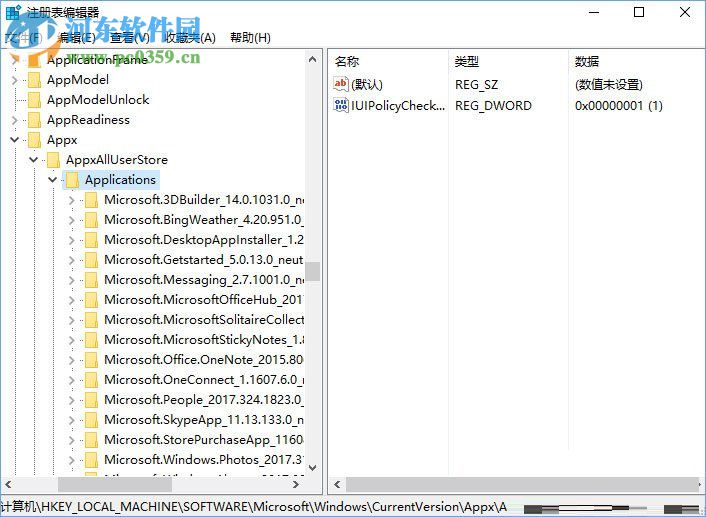Click the AppReadiness folder icon
The height and width of the screenshot is (517, 706).
tap(34, 120)
